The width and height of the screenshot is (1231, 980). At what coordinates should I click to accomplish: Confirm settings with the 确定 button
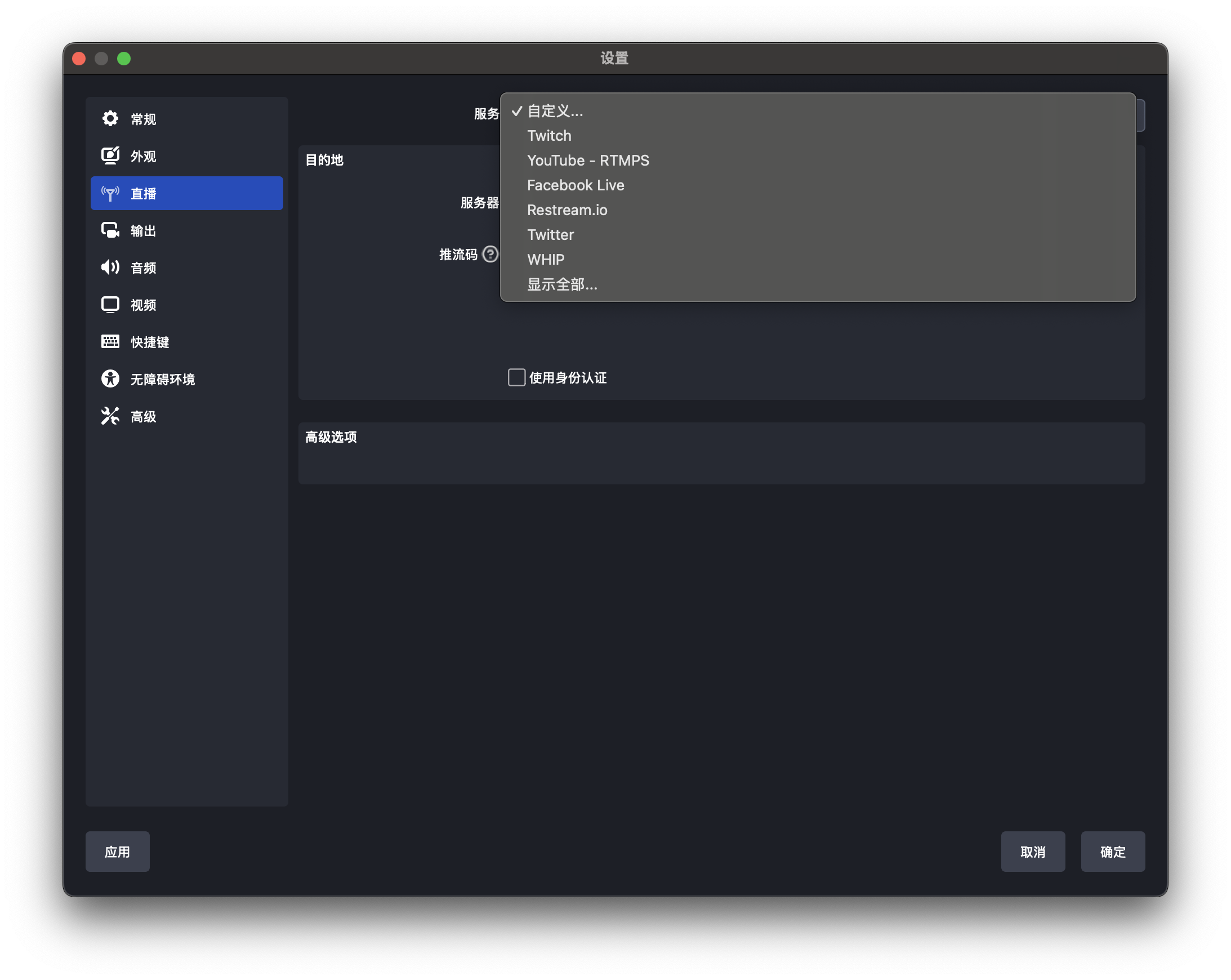coord(1113,852)
